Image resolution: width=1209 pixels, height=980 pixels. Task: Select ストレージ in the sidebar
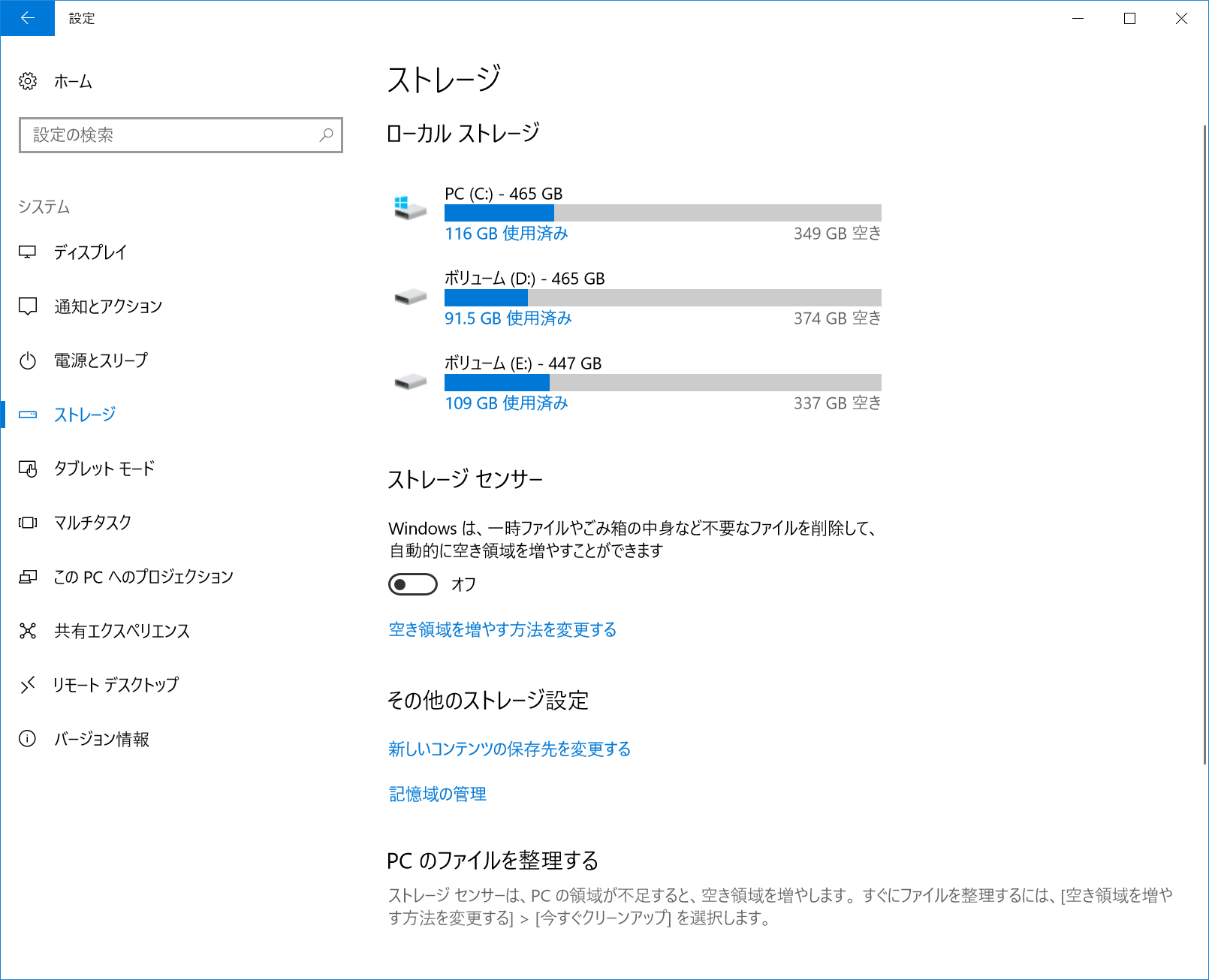pyautogui.click(x=84, y=414)
